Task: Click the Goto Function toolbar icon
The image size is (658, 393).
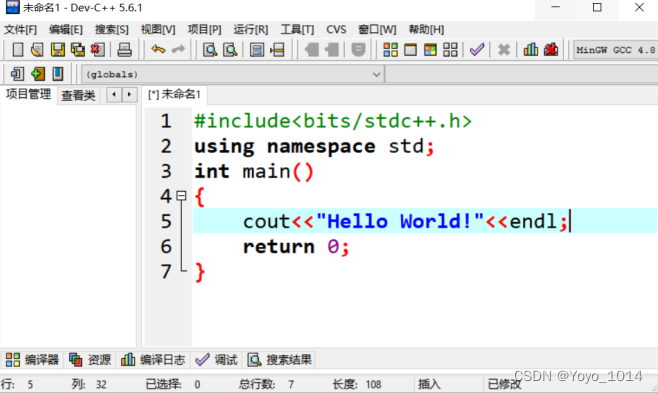Action: 257,50
